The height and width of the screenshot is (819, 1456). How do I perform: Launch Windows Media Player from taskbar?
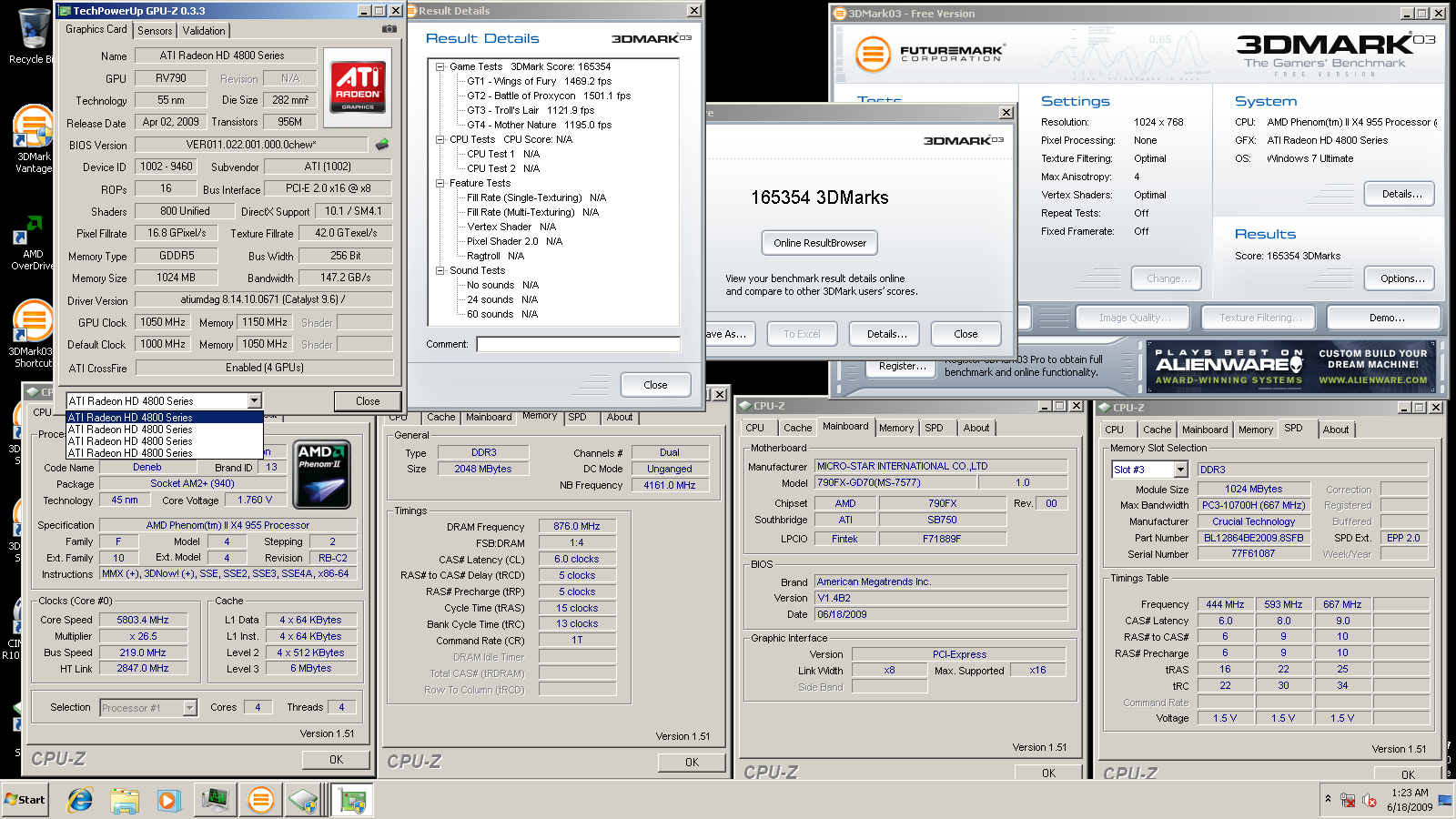coord(168,800)
